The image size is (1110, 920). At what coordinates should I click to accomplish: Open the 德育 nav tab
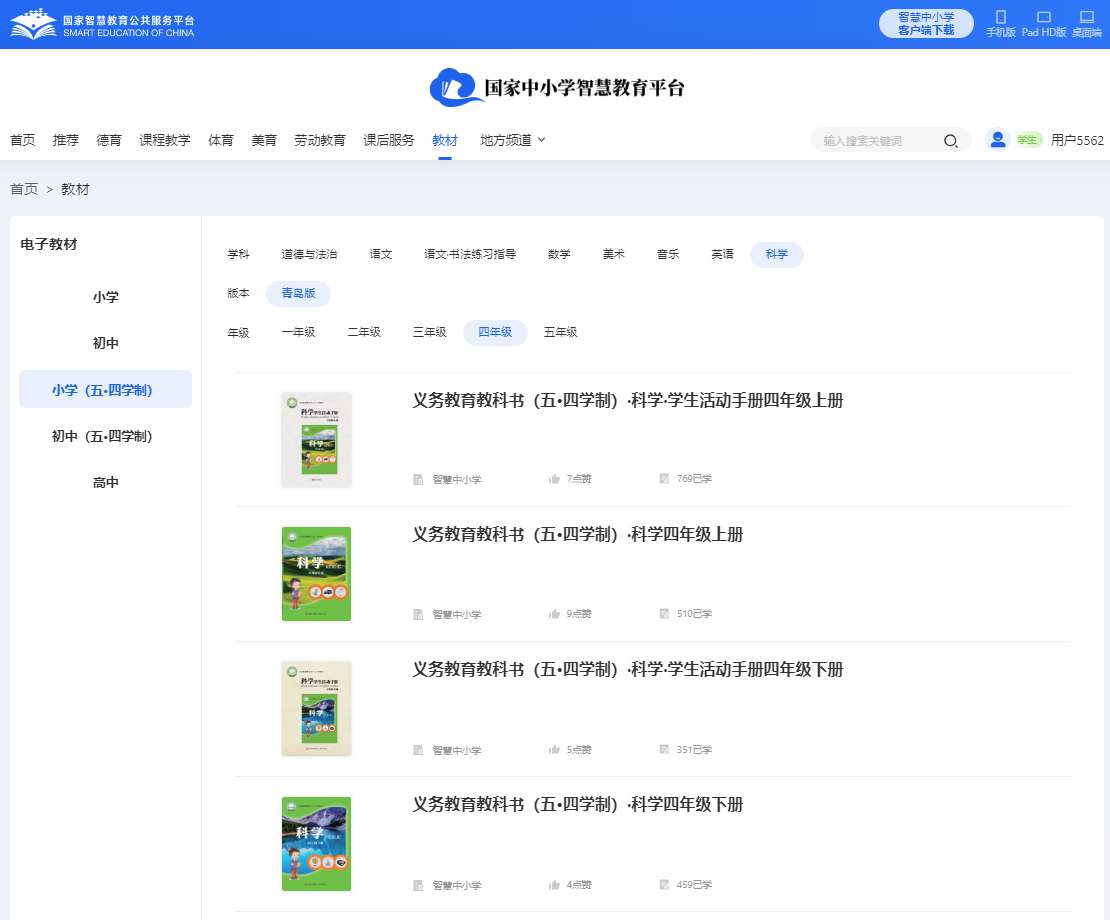click(108, 140)
